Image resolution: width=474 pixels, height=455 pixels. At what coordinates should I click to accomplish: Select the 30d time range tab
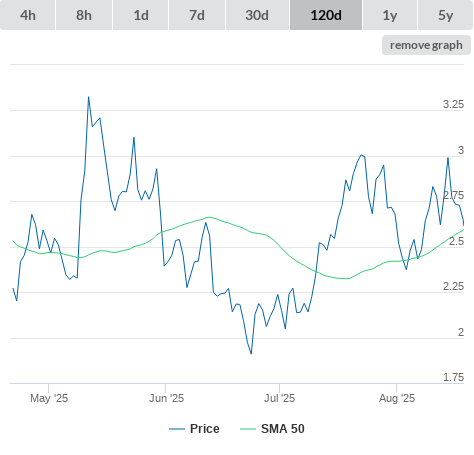[x=257, y=15]
